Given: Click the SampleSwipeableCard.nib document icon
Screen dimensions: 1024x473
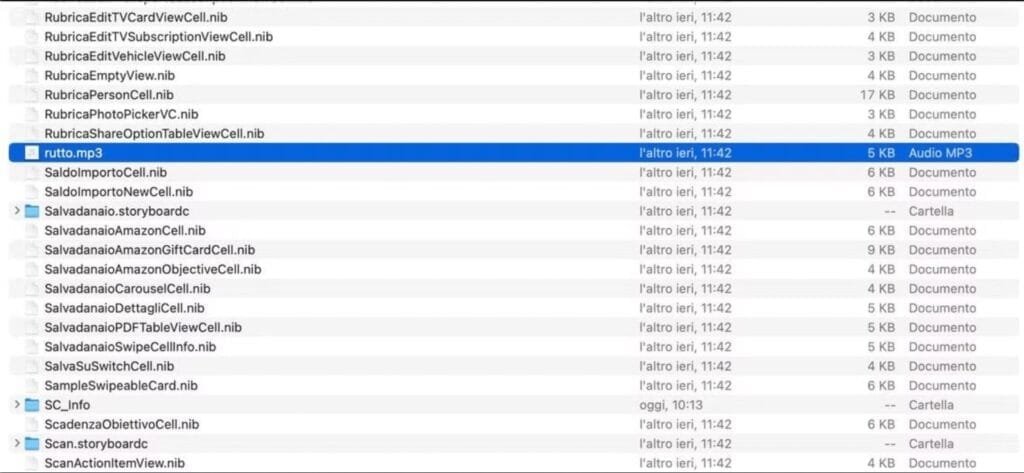Looking at the screenshot, I should tap(32, 385).
